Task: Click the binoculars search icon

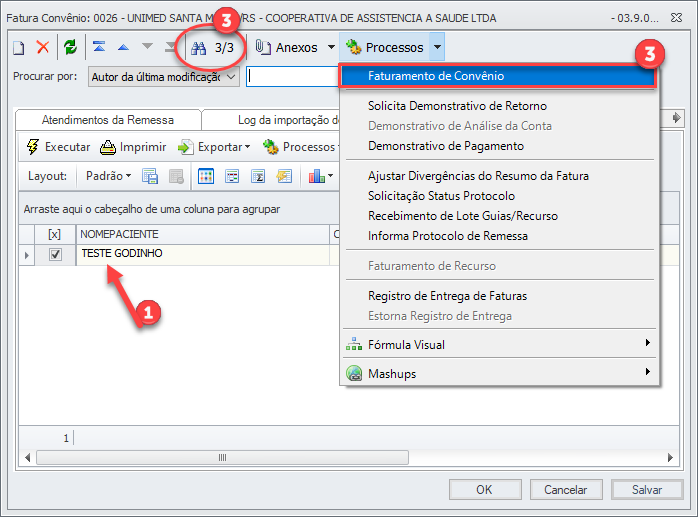Action: coord(199,48)
